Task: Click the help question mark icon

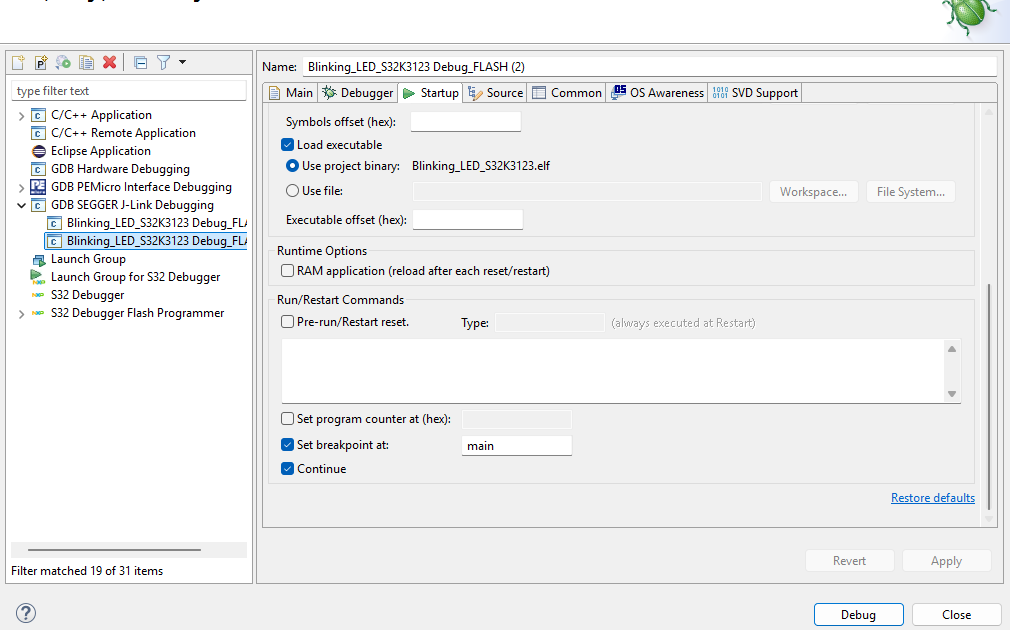Action: (26, 613)
